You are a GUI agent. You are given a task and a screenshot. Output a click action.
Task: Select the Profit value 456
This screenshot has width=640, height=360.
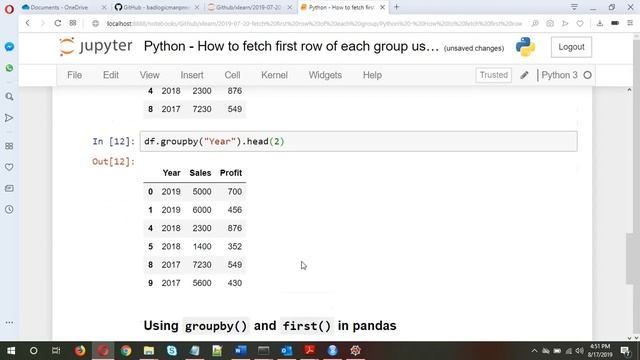[235, 210]
